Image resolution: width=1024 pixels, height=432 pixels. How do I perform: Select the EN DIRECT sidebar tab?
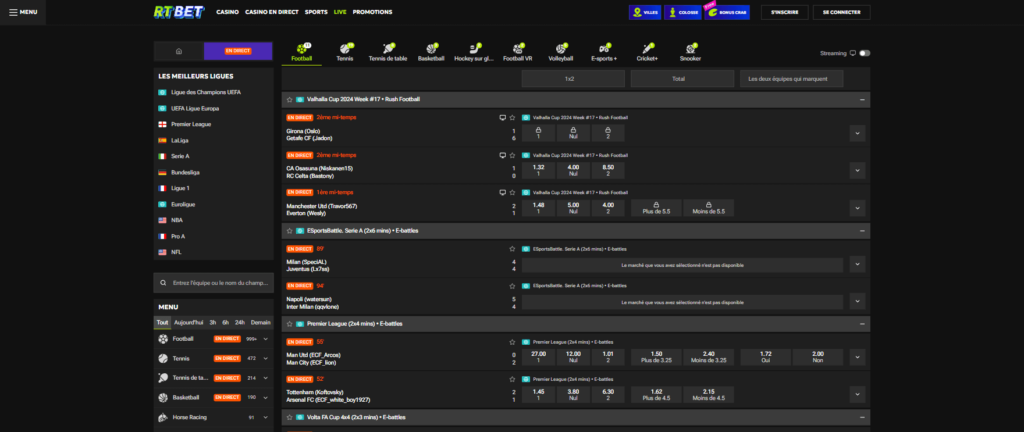[238, 51]
